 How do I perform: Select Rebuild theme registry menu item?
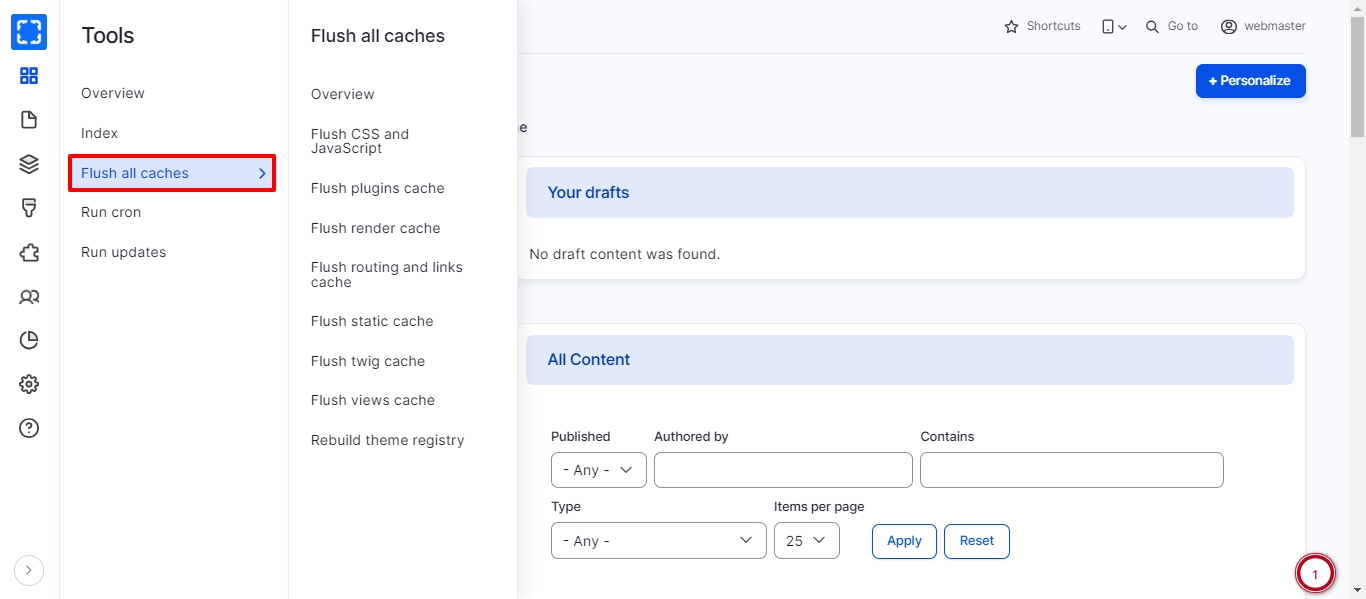(x=387, y=440)
